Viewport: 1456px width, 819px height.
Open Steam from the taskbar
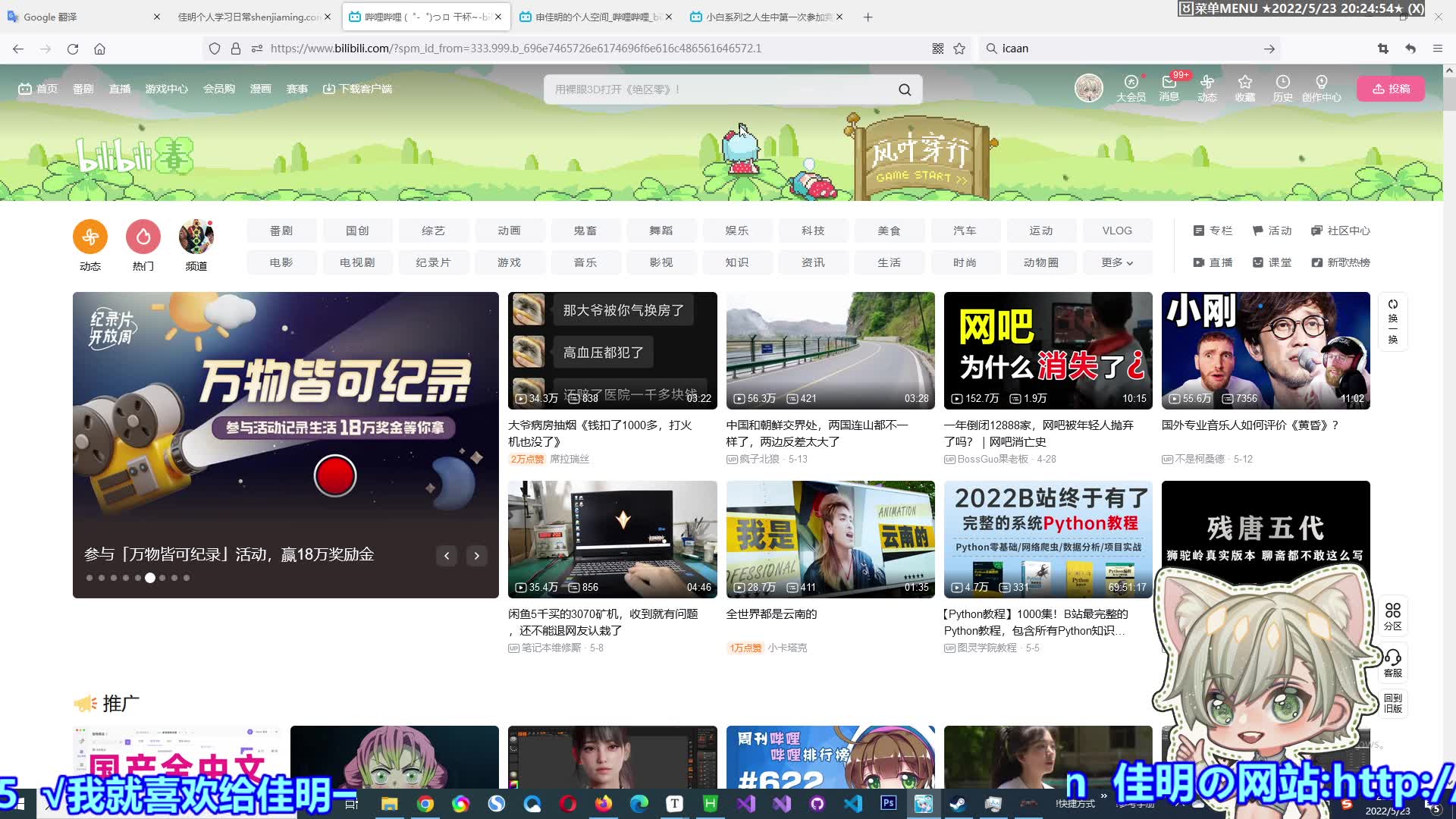[958, 803]
